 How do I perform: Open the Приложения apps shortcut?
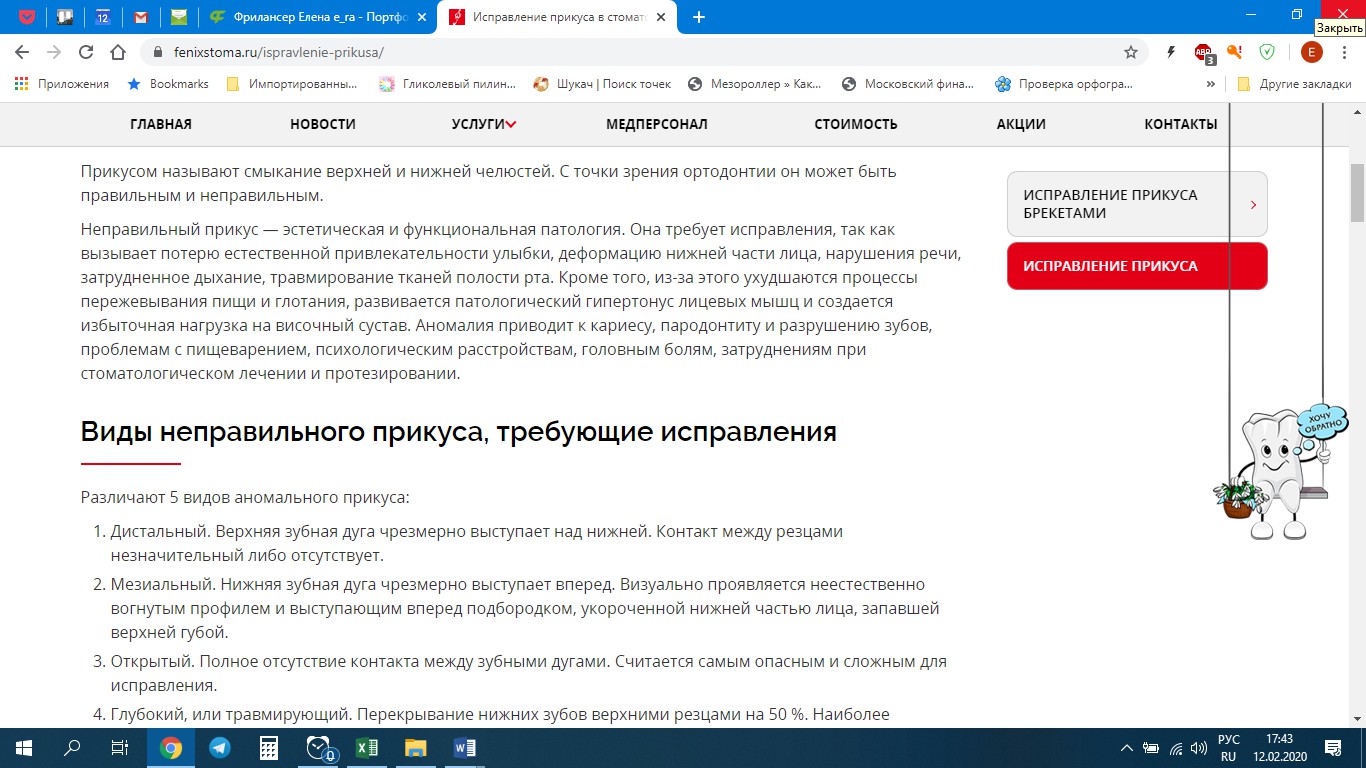click(62, 84)
